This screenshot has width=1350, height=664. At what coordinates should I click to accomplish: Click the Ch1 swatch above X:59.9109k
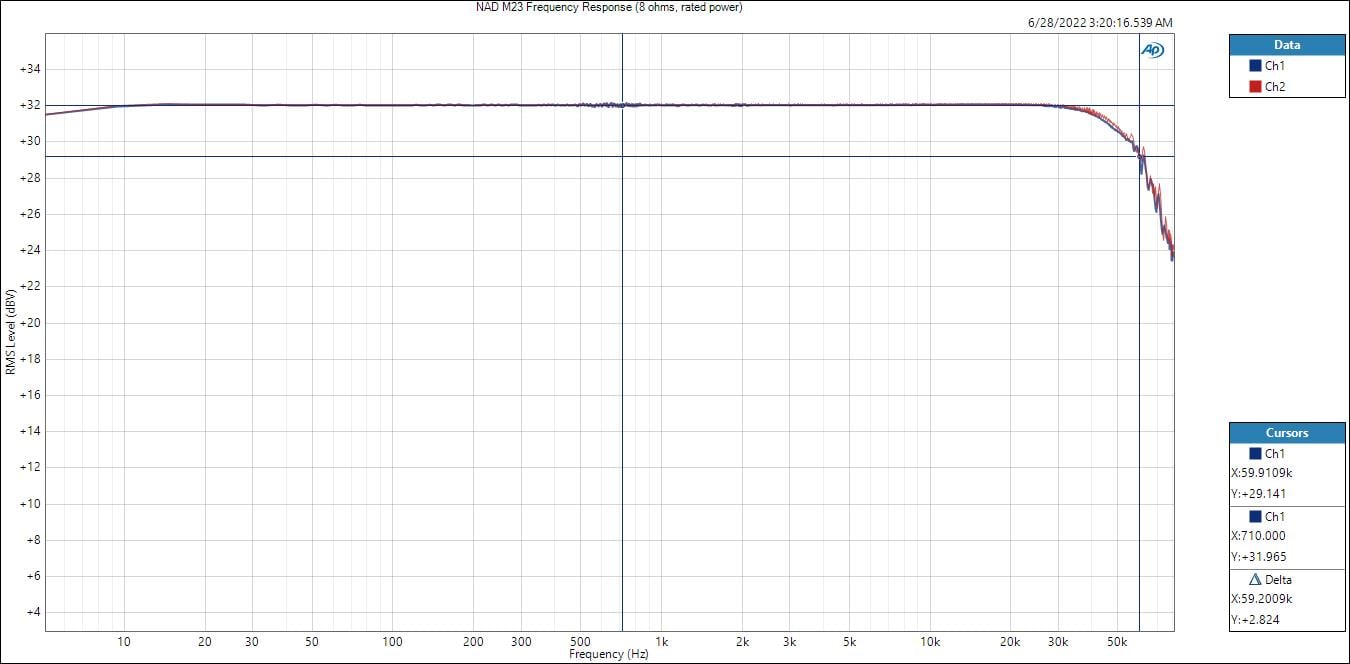point(1255,454)
